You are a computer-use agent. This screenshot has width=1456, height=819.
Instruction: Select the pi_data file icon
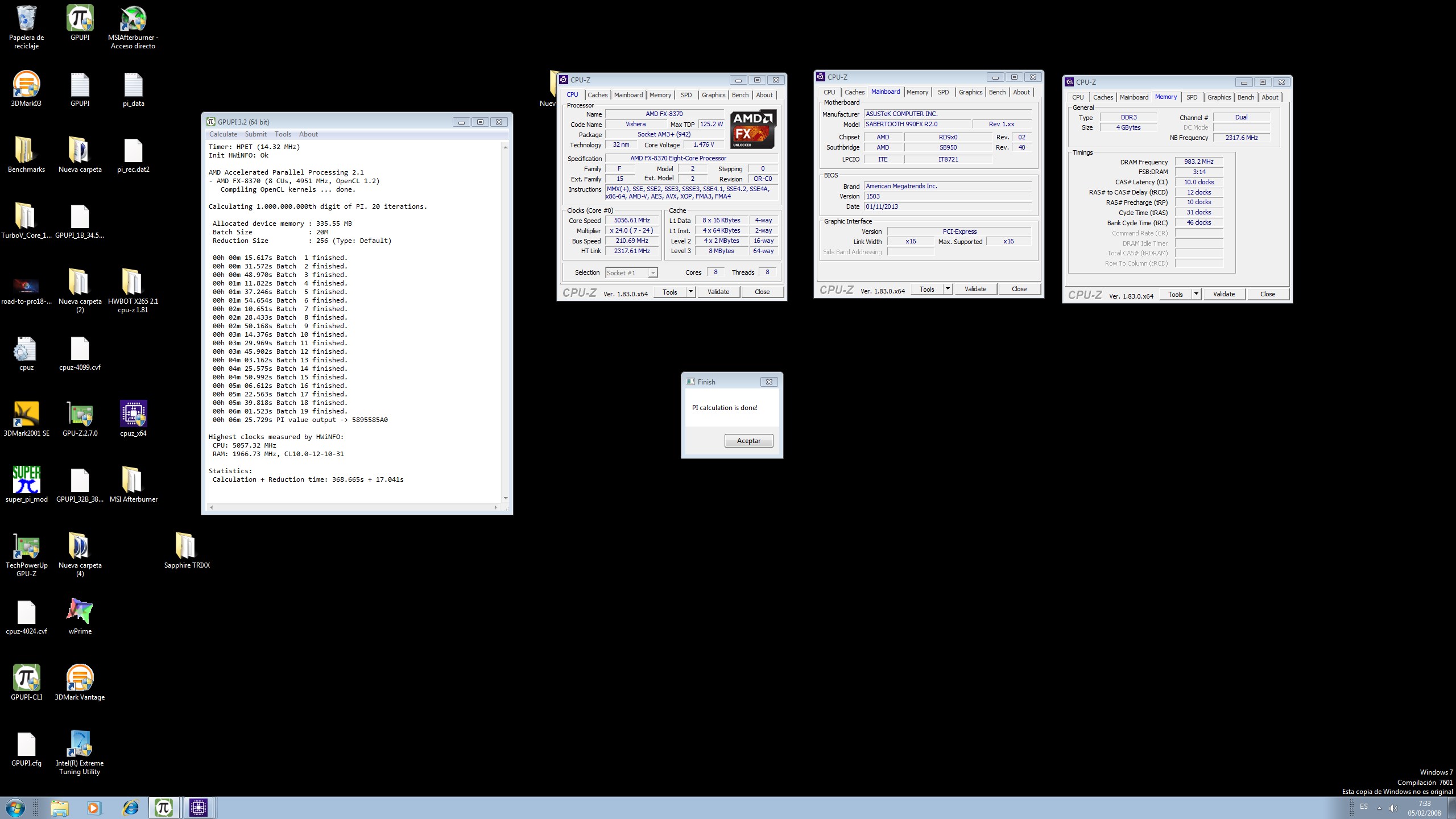pyautogui.click(x=133, y=89)
